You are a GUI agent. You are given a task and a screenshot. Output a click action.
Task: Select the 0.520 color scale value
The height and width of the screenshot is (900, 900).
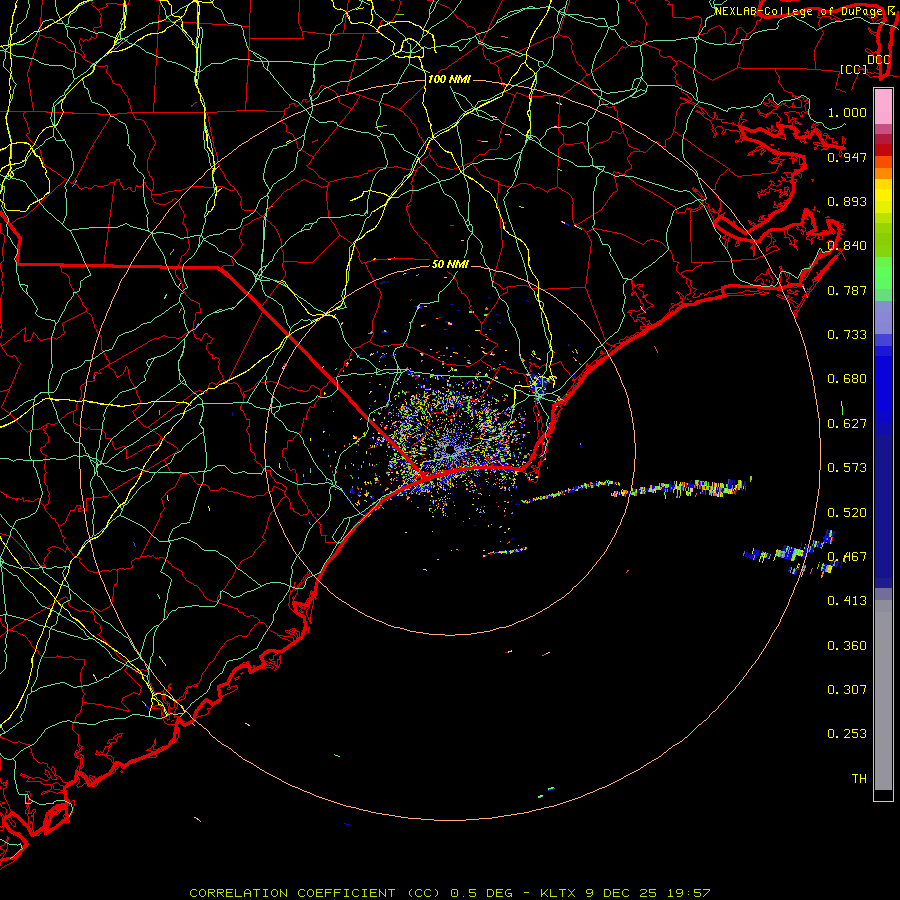(x=847, y=513)
